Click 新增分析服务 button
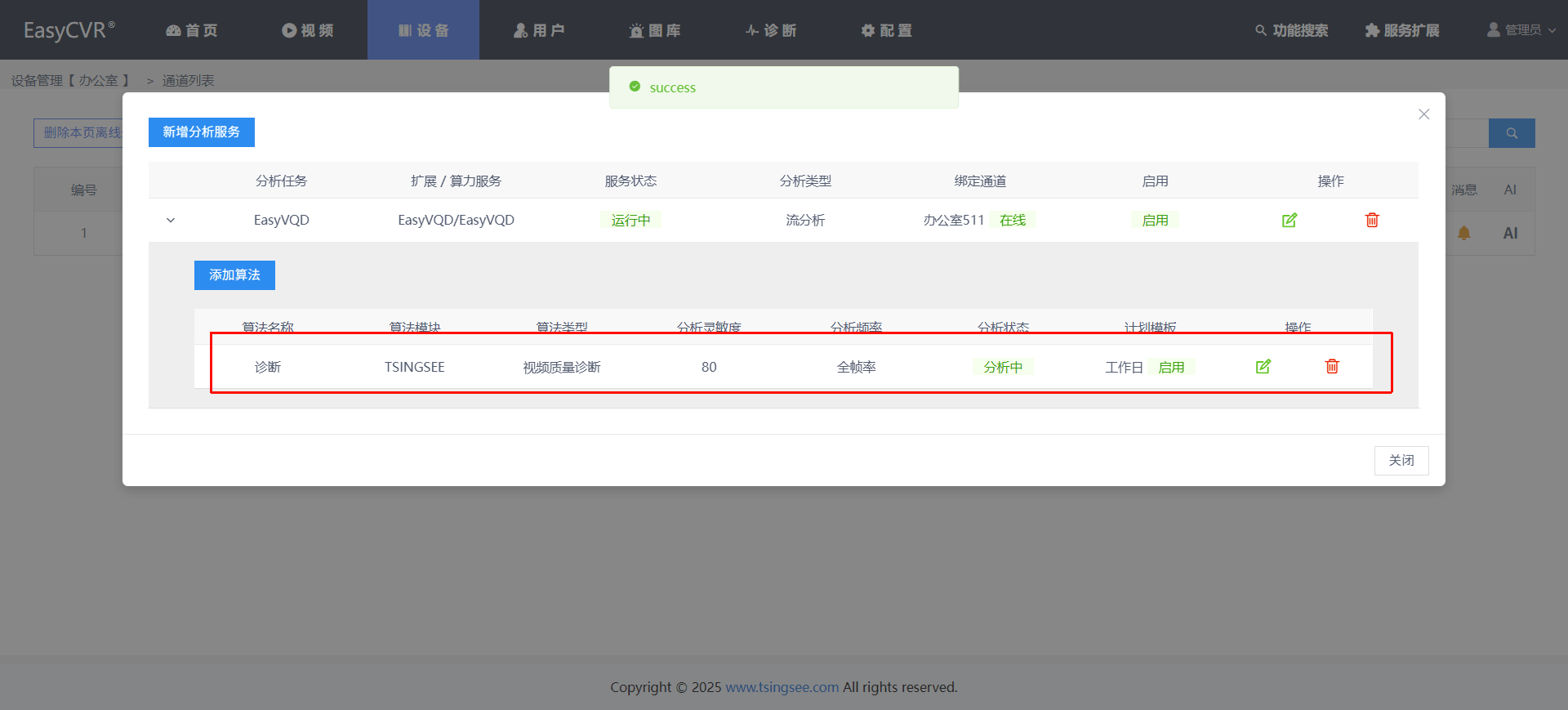The height and width of the screenshot is (710, 1568). pyautogui.click(x=202, y=132)
